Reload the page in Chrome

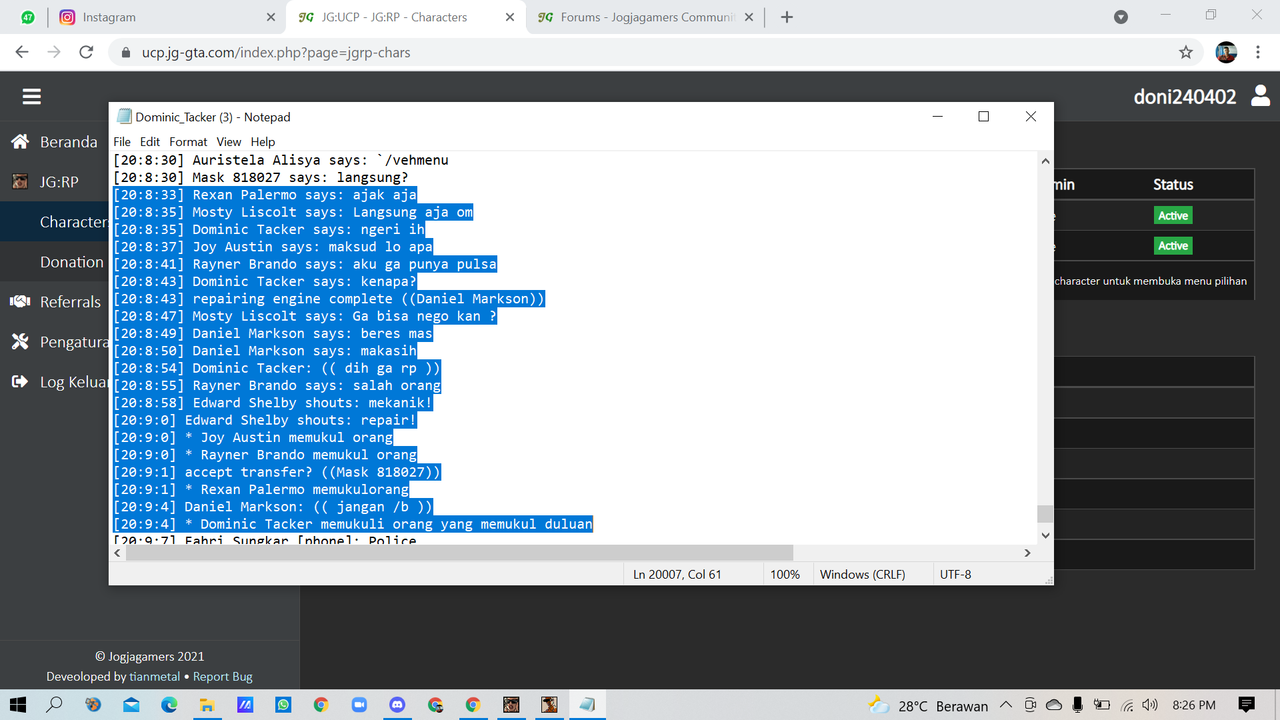[86, 52]
